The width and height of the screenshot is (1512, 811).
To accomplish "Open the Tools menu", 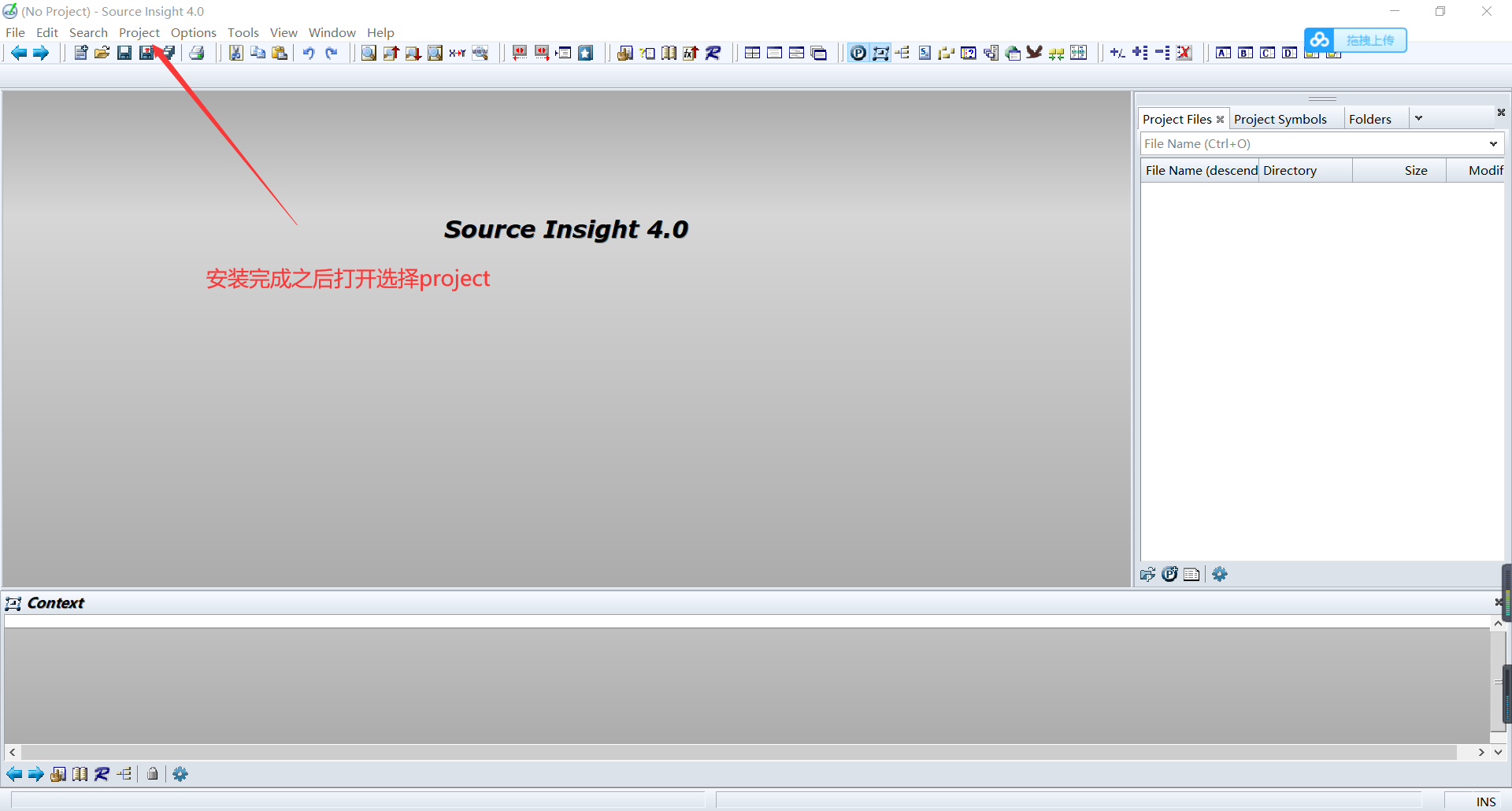I will (x=243, y=32).
